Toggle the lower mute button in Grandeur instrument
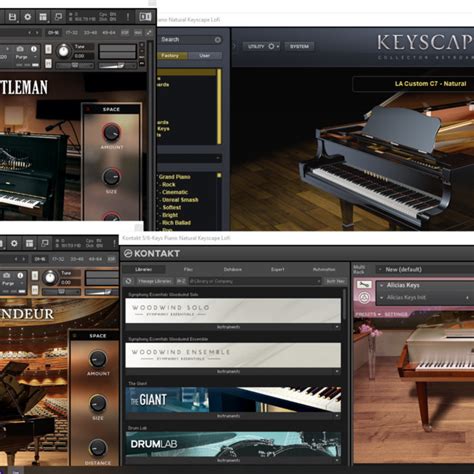Viewport: 474px width, 474px height. tap(35, 290)
